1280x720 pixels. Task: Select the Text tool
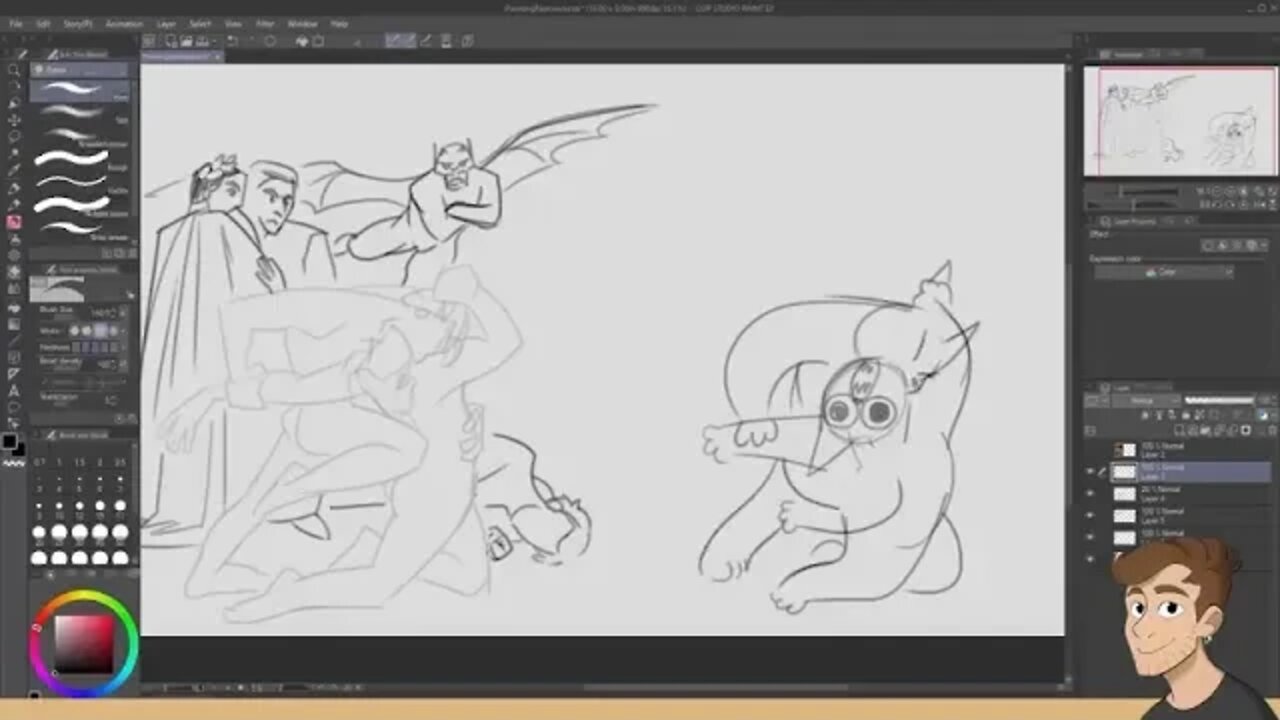tap(14, 391)
